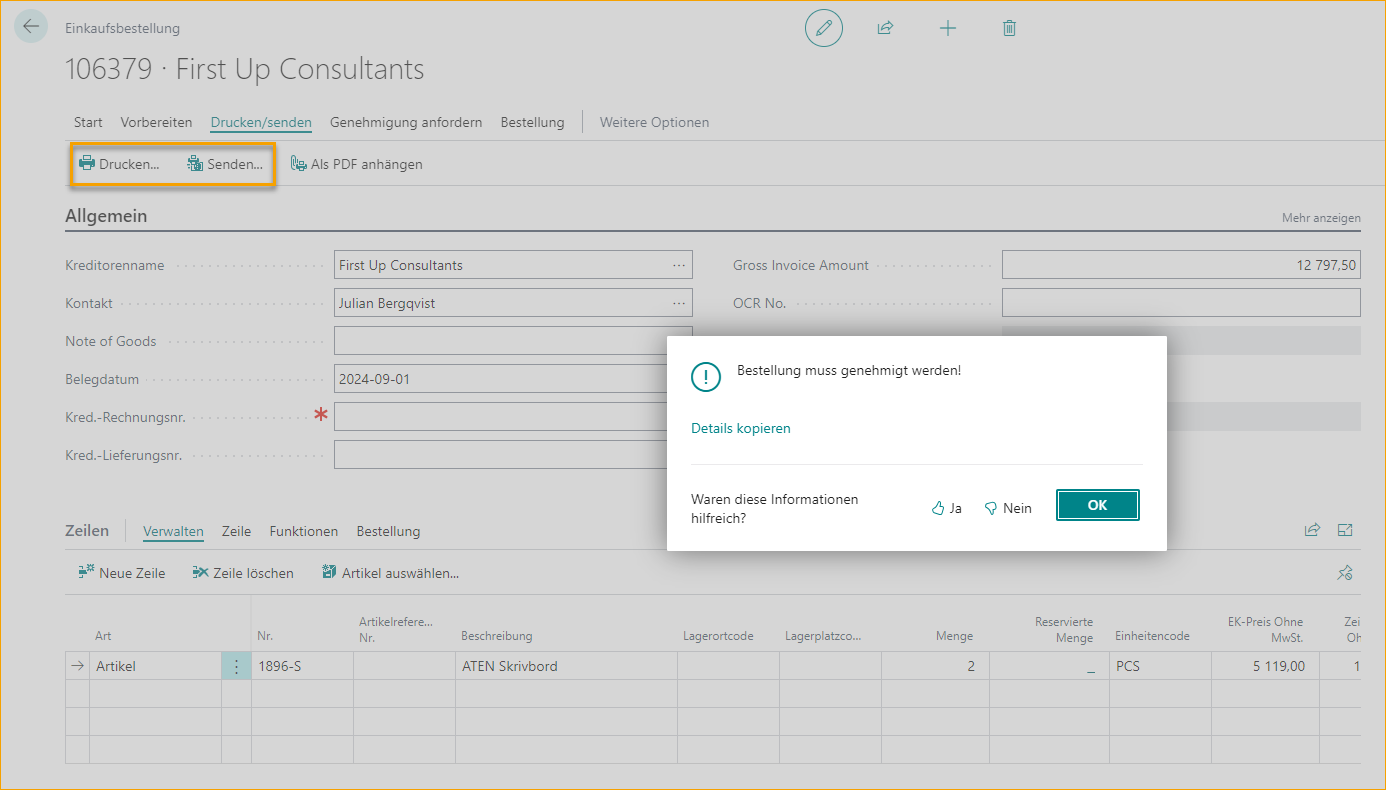The width and height of the screenshot is (1386, 790).
Task: Rate dialog unhelpful with Nein
Action: pyautogui.click(x=1008, y=508)
